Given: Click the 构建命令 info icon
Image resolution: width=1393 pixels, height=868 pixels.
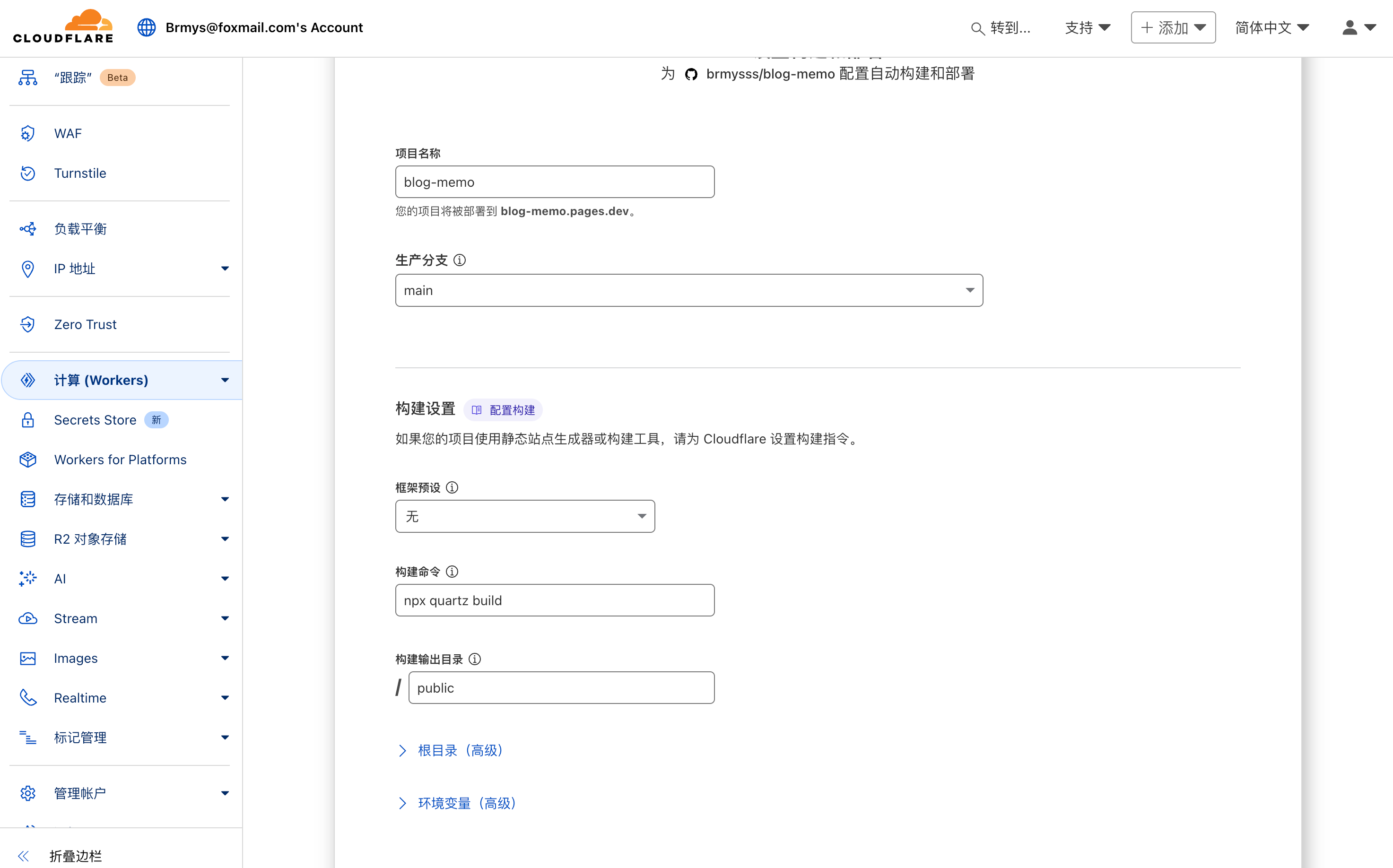Looking at the screenshot, I should click(x=452, y=572).
